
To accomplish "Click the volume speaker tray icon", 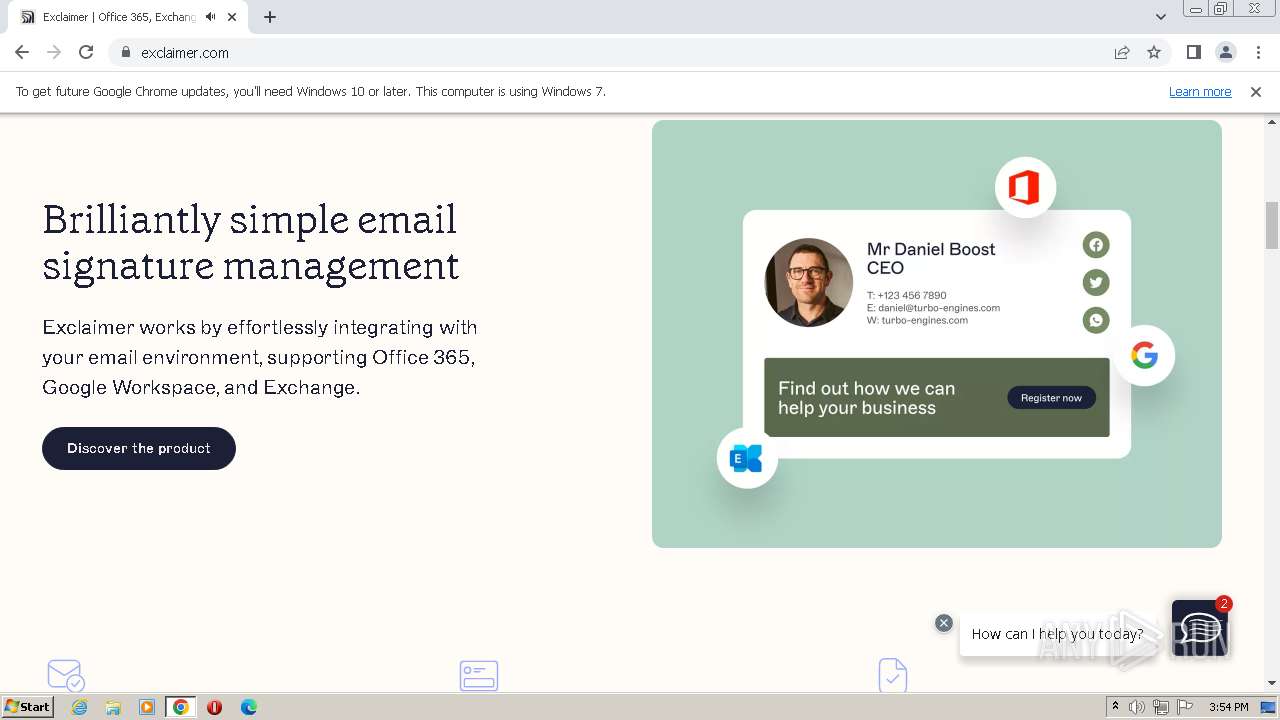I will pyautogui.click(x=1137, y=707).
